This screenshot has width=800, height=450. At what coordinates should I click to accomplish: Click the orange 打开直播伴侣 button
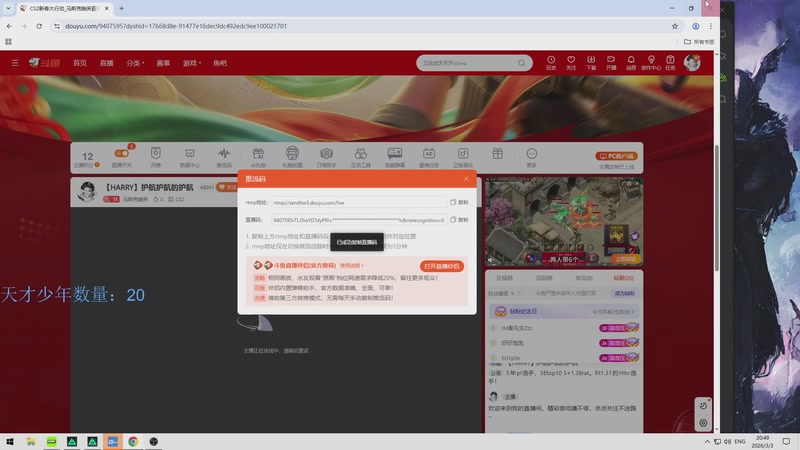point(442,266)
